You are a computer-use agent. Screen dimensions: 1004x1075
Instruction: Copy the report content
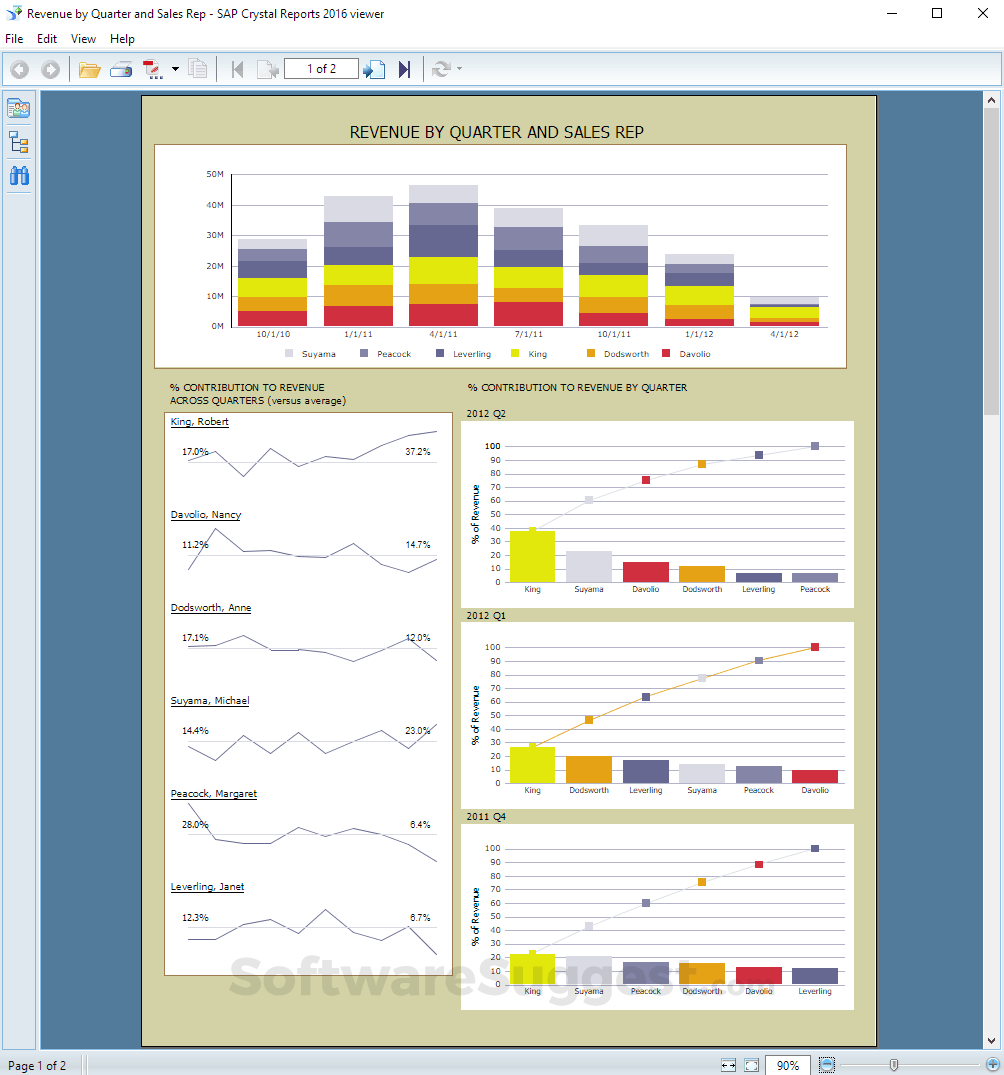197,69
